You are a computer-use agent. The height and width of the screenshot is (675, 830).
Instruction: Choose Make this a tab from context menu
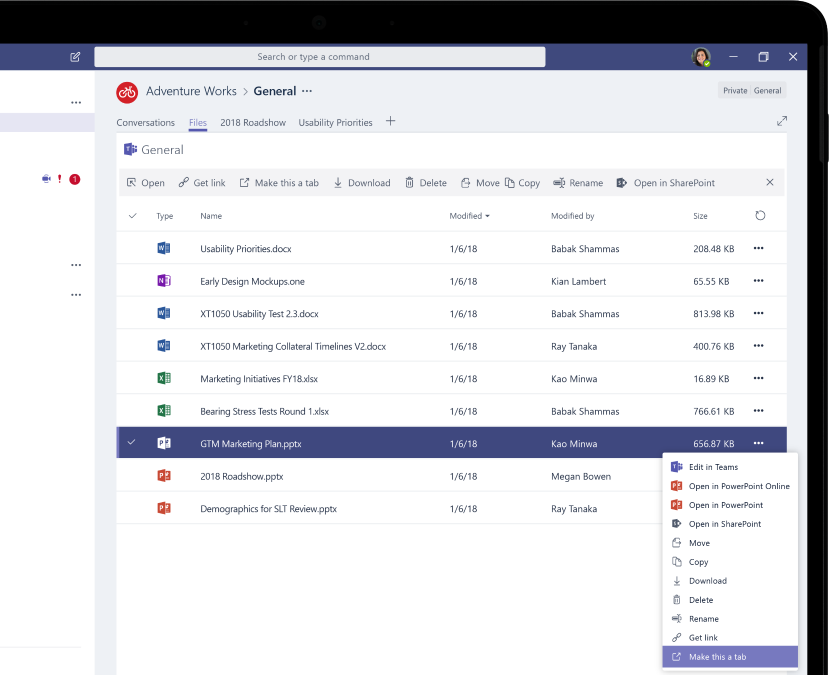pos(730,656)
